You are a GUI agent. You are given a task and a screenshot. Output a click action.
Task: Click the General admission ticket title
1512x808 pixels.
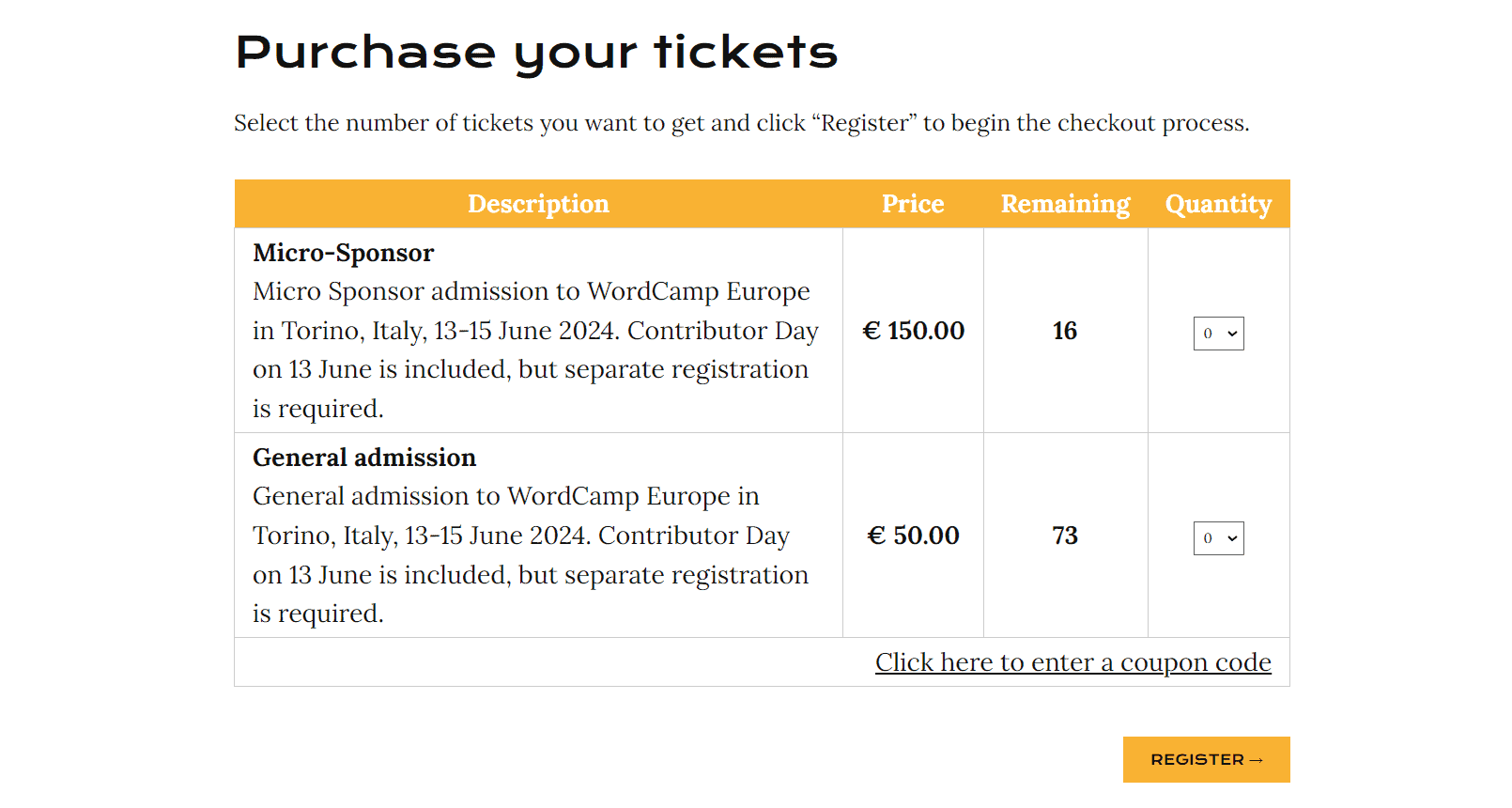click(x=364, y=458)
